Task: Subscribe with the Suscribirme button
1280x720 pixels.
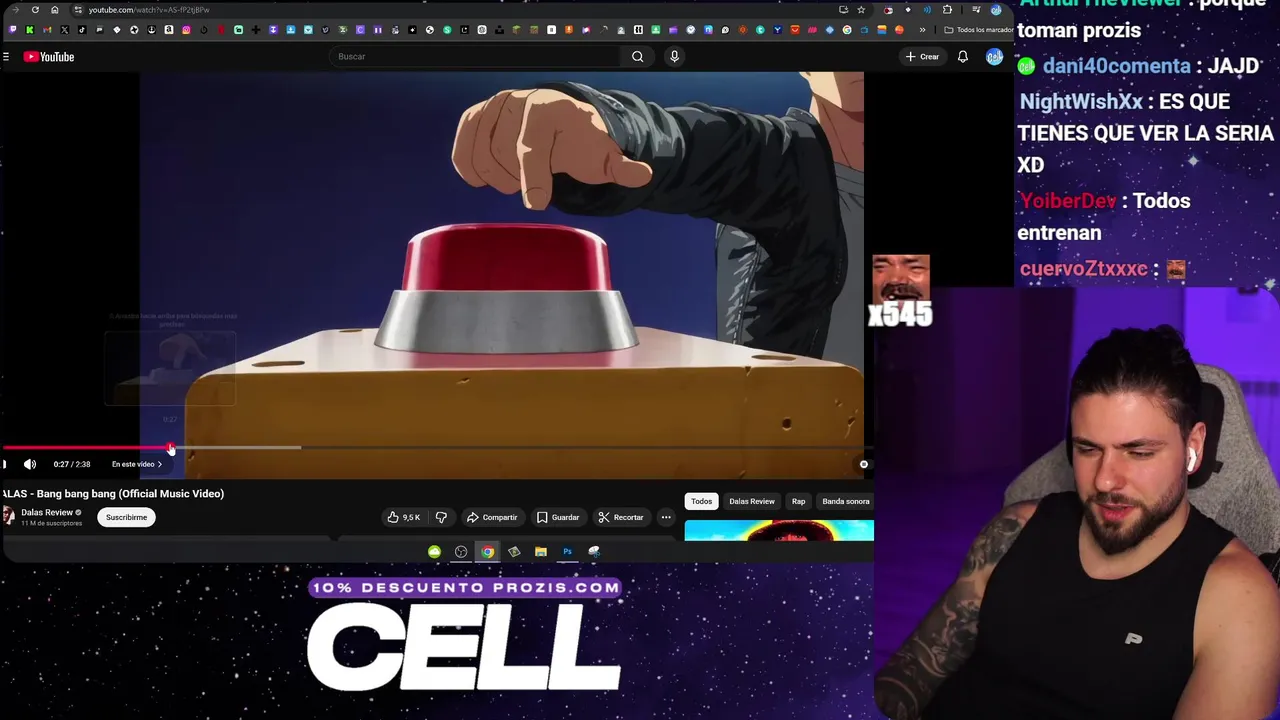Action: [126, 517]
